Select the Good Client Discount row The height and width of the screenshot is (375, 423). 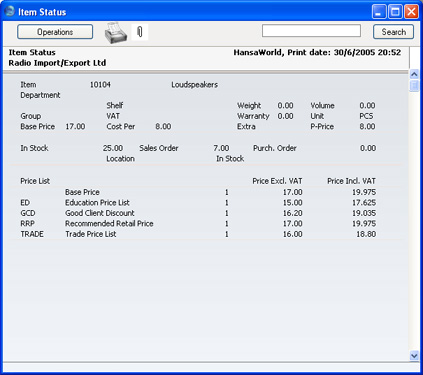click(x=198, y=213)
